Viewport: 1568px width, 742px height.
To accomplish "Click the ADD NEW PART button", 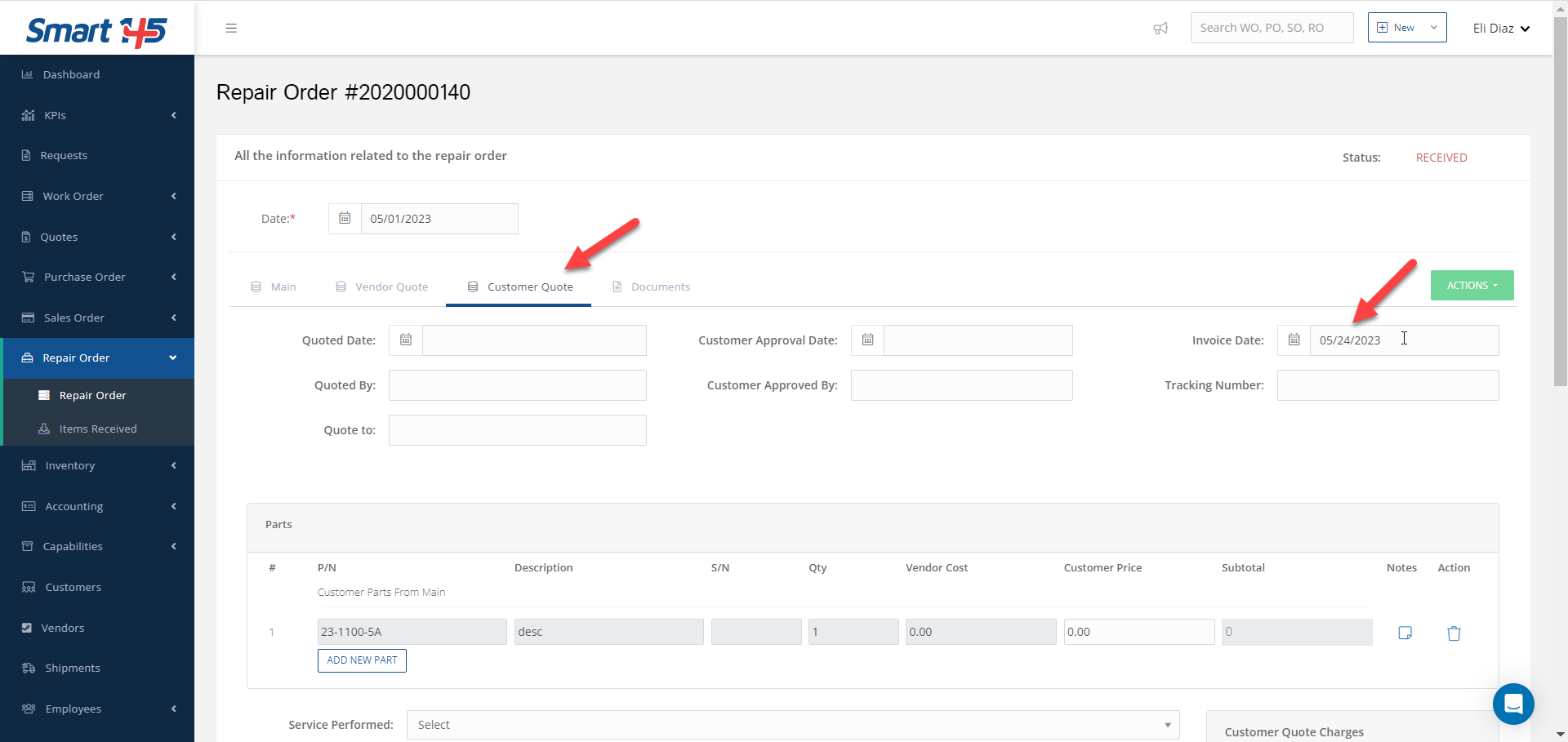I will pyautogui.click(x=362, y=660).
